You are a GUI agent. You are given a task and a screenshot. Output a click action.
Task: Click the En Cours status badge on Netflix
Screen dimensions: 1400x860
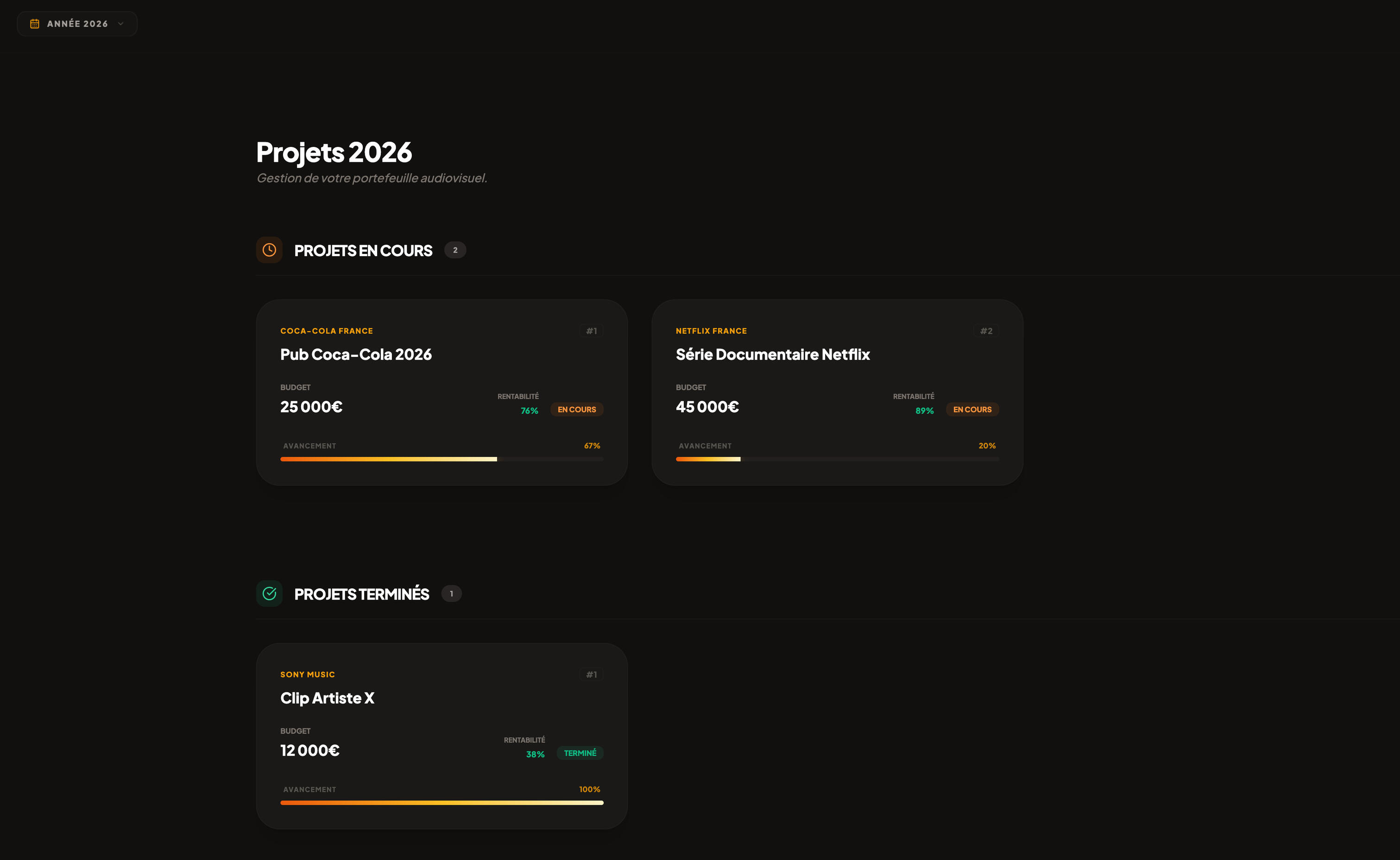click(x=972, y=410)
